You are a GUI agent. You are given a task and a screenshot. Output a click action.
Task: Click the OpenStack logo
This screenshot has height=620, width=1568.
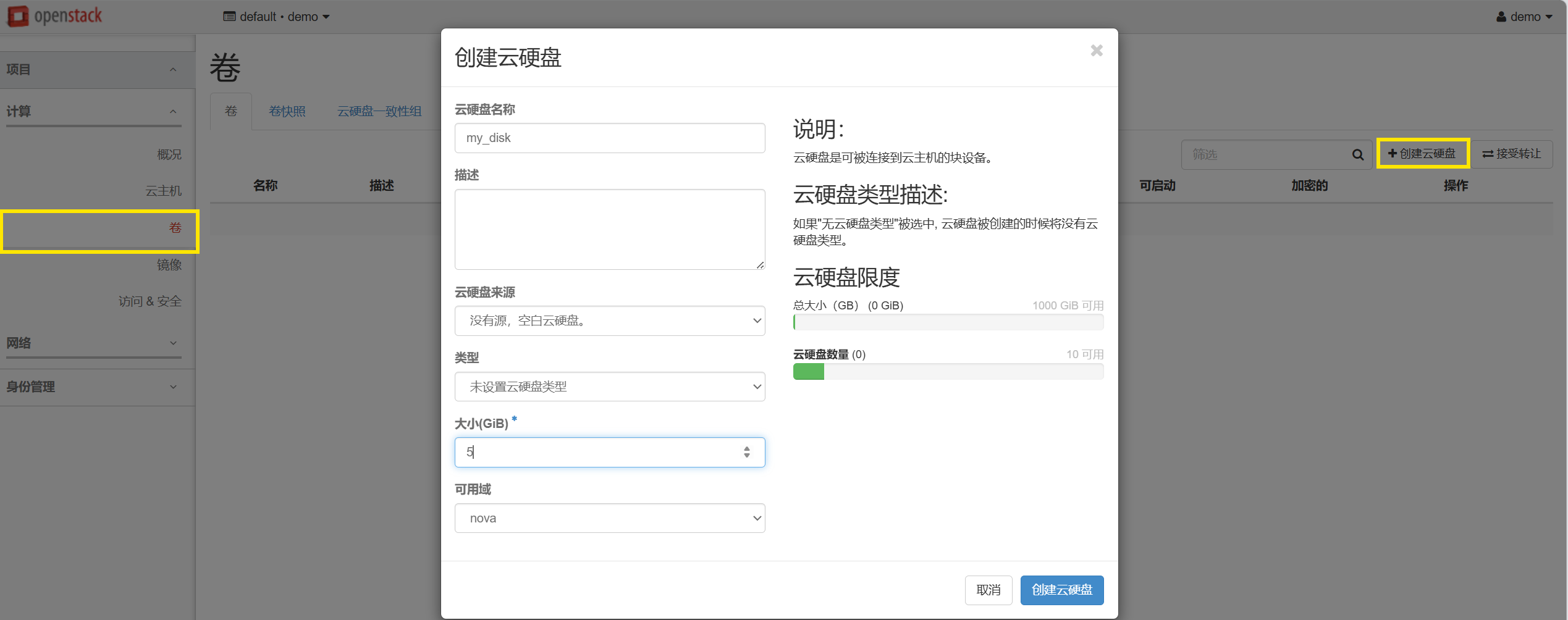point(54,16)
